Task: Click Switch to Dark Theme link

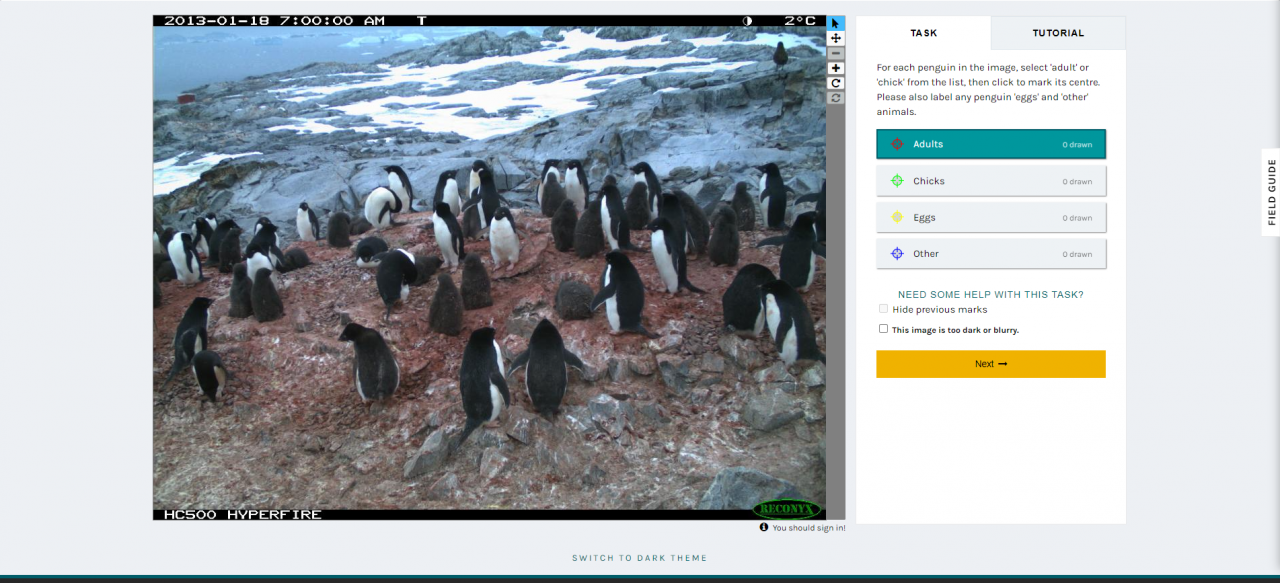Action: tap(639, 558)
